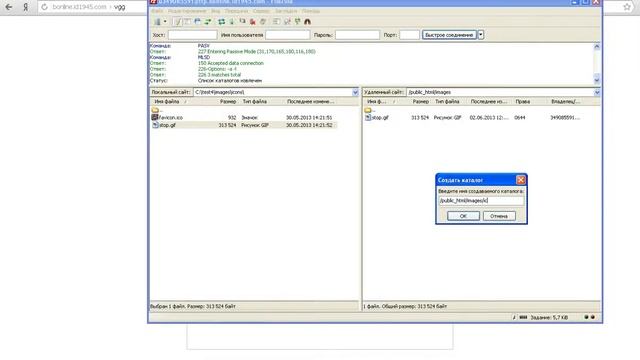
Task: Open the Помощь menu
Action: pos(311,11)
